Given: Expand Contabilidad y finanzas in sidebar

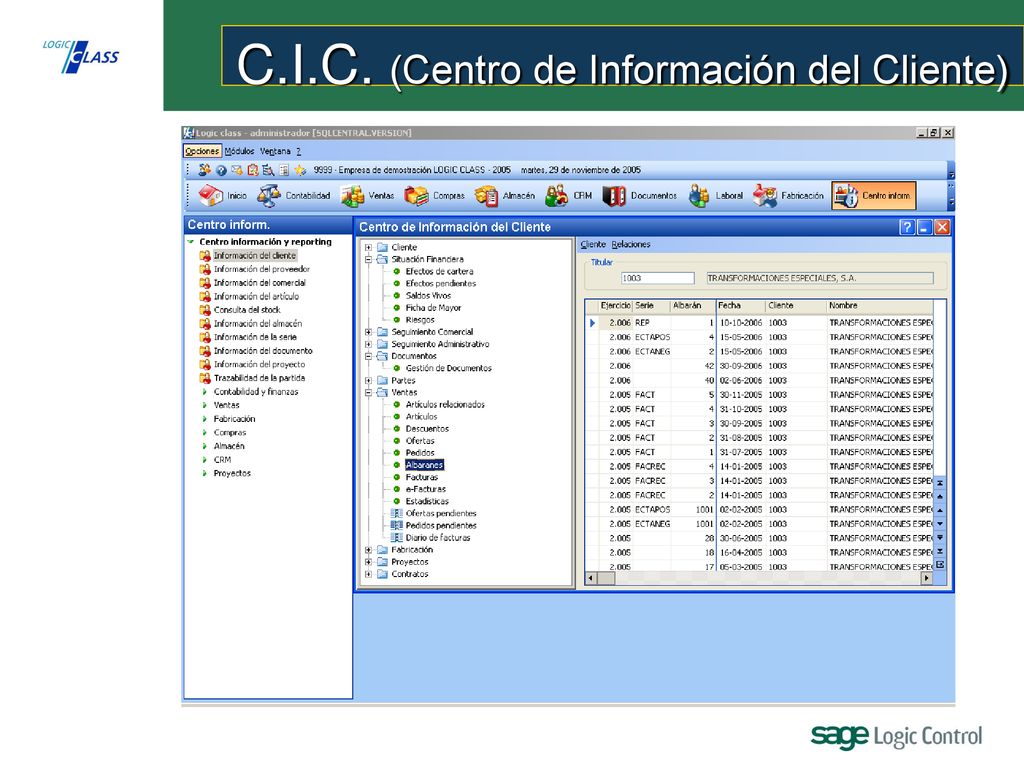Looking at the screenshot, I should [204, 392].
